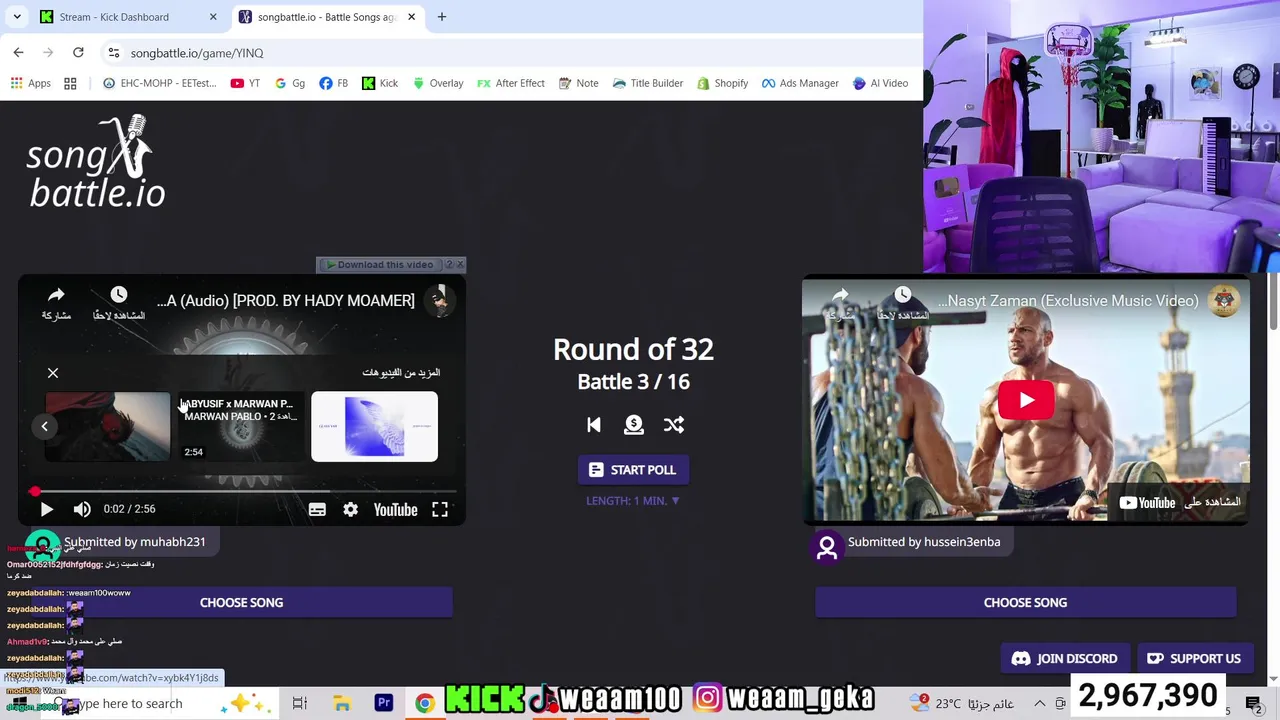Screen dimensions: 1280x720
Task: Play the Nasyt Zaman video
Action: pos(1026,401)
